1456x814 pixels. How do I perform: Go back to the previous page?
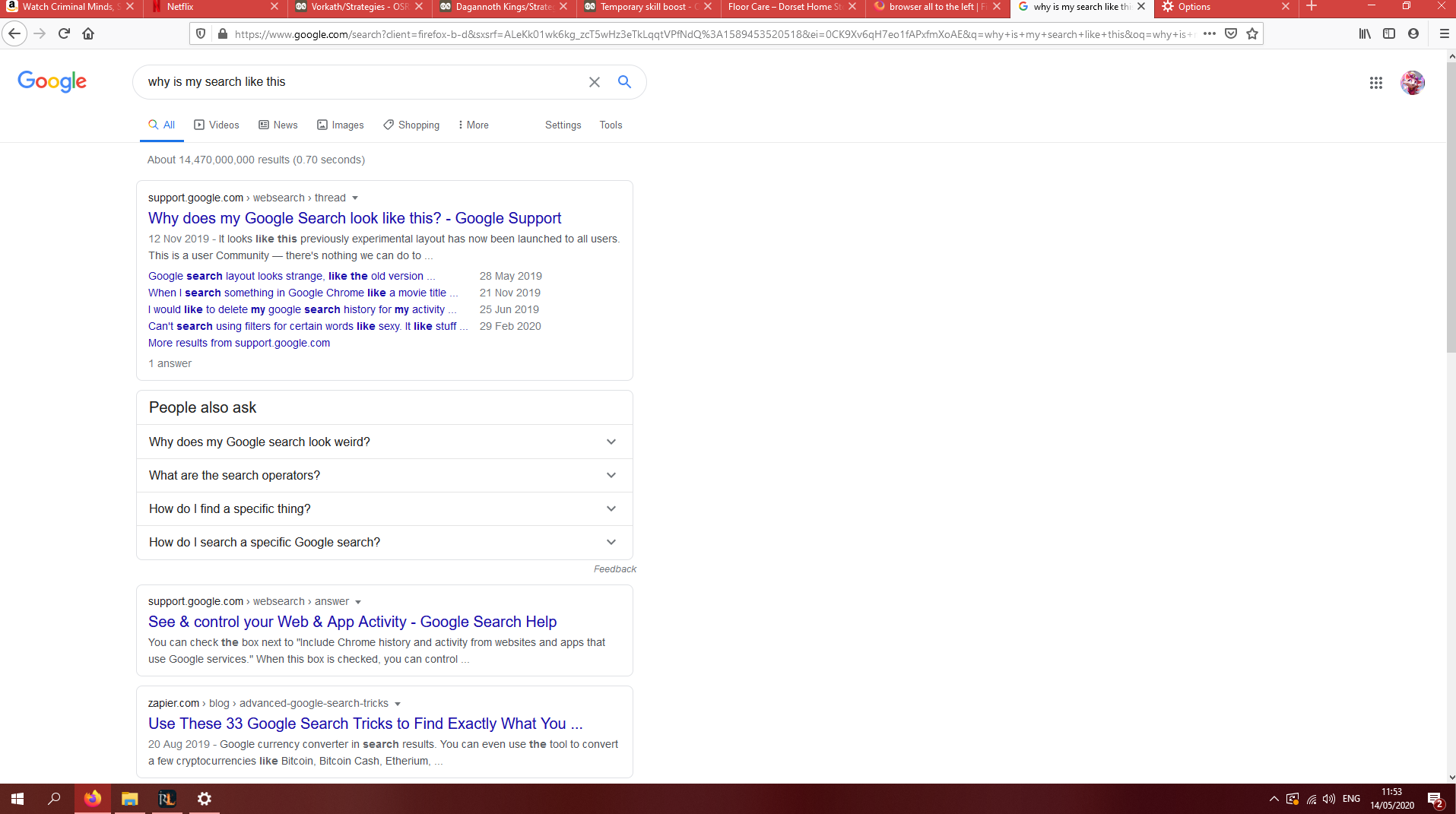pos(14,33)
